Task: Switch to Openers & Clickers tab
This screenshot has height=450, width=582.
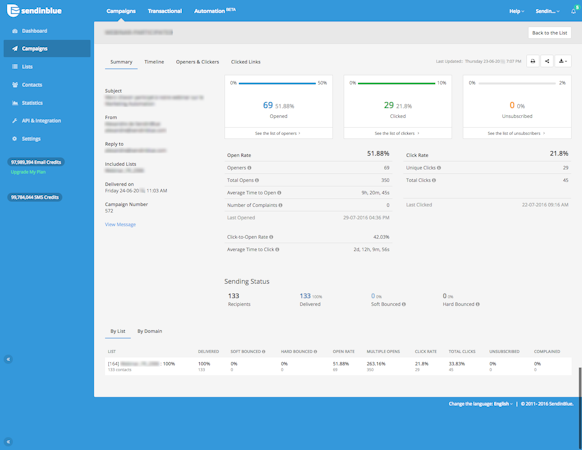Action: (197, 62)
